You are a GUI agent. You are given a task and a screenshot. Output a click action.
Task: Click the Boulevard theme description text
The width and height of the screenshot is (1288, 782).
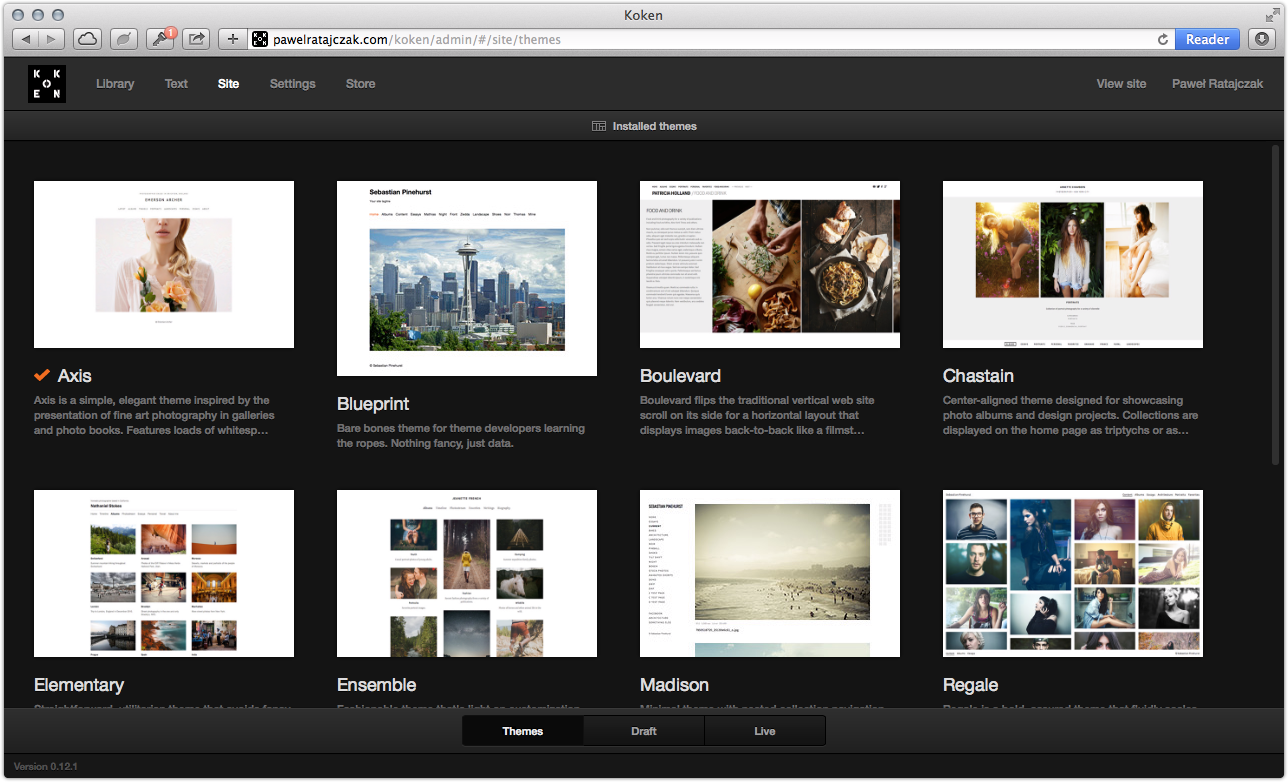pyautogui.click(x=758, y=415)
